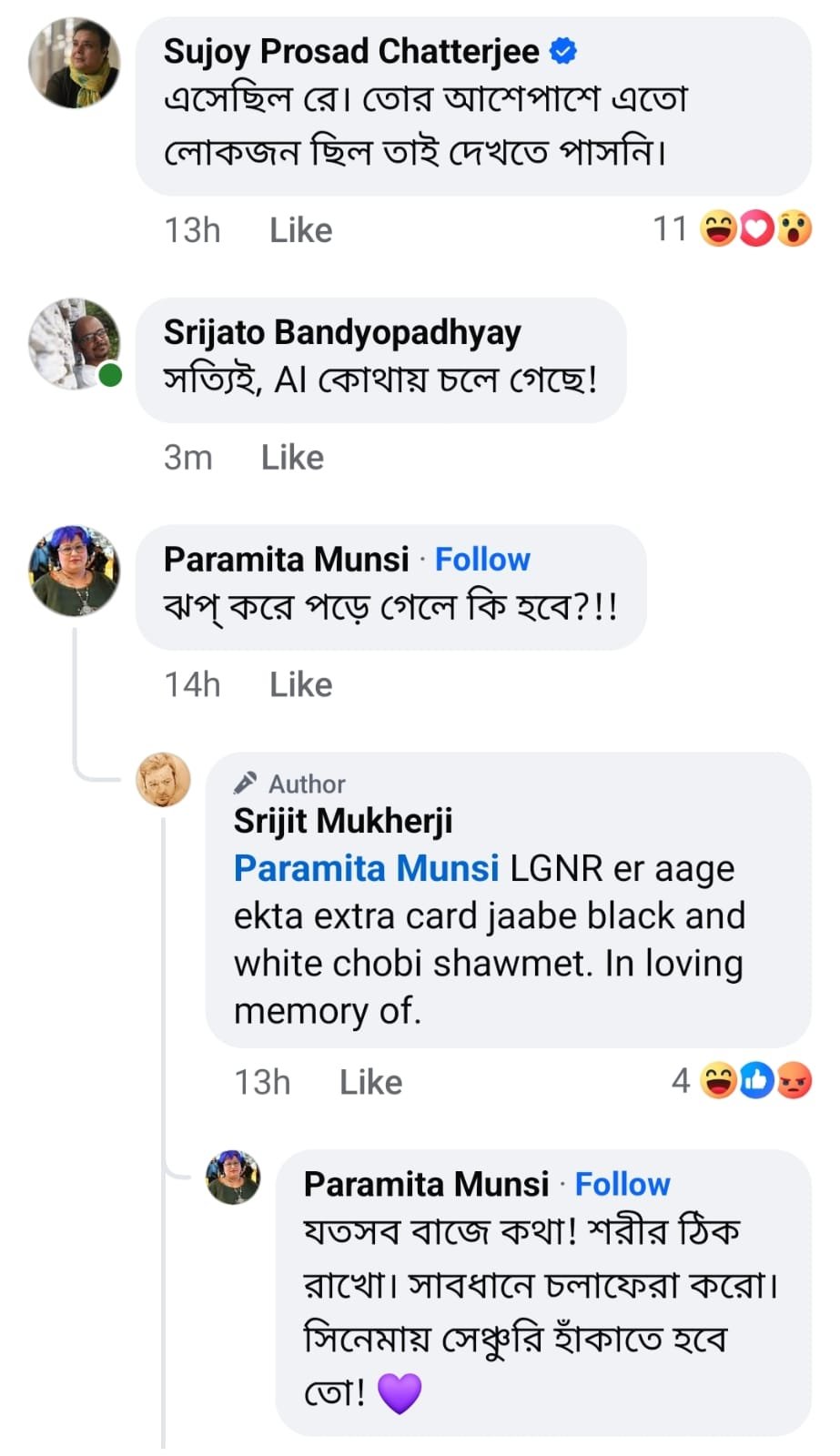Like Paramita Munsi's 14h comment
This screenshot has height=1456, width=840.
[x=300, y=684]
